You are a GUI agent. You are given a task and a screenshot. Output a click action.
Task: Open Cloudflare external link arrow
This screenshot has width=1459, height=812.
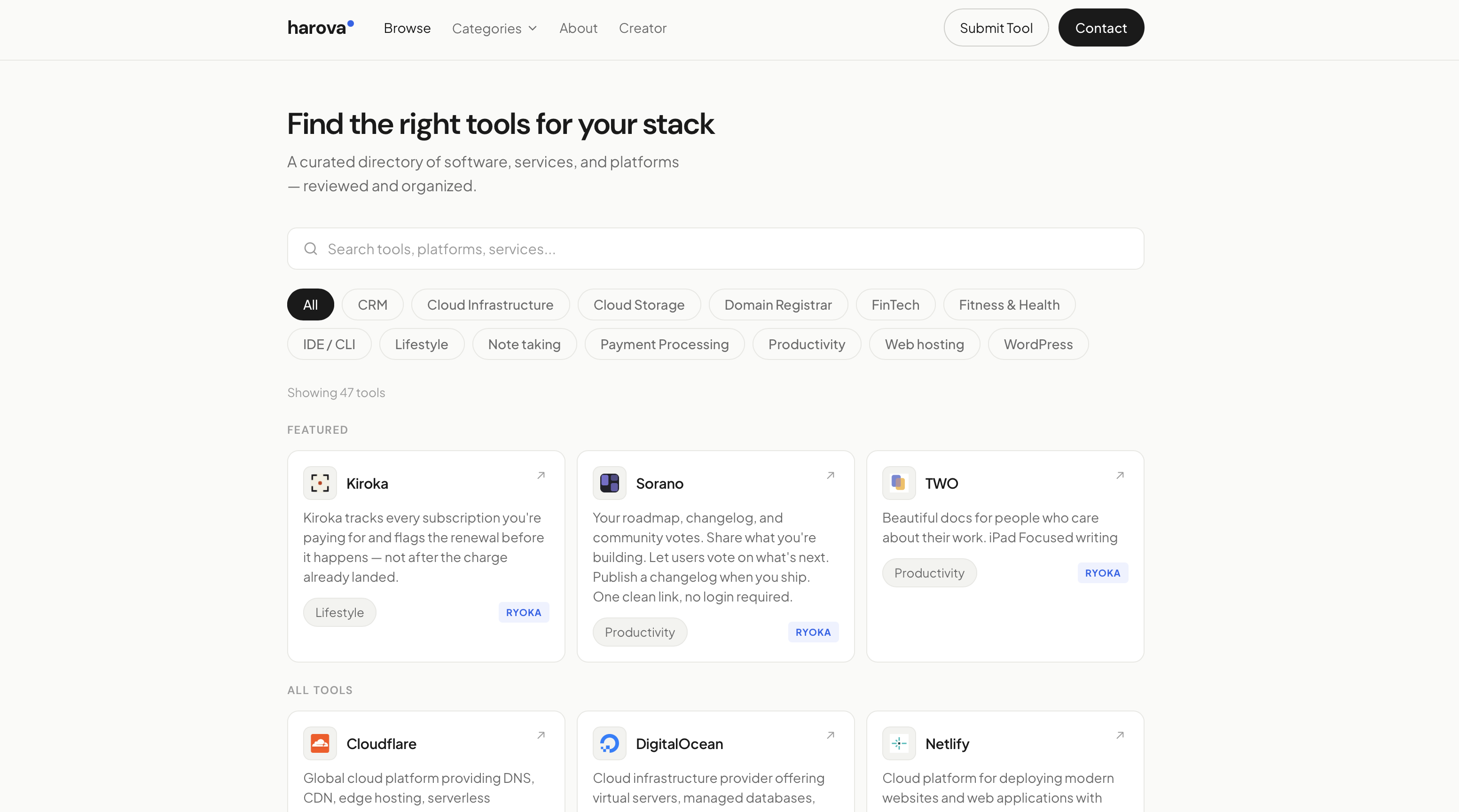(x=541, y=735)
